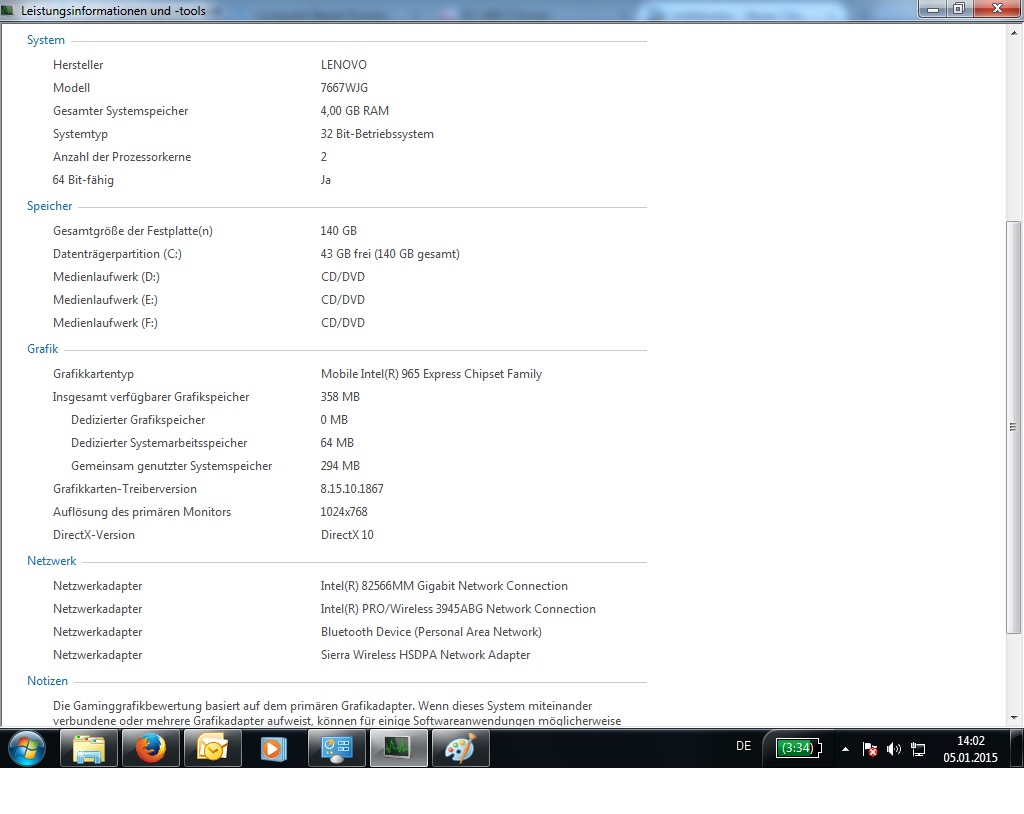Click the 64 Bit-fähig label
This screenshot has width=1024, height=814.
(x=83, y=180)
